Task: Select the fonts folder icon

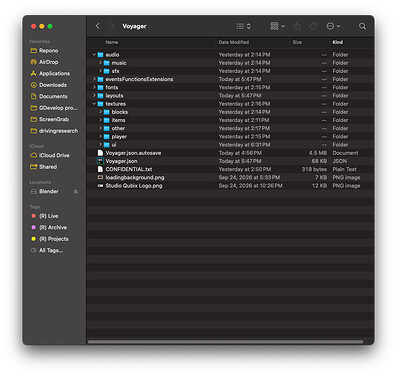Action: (100, 87)
